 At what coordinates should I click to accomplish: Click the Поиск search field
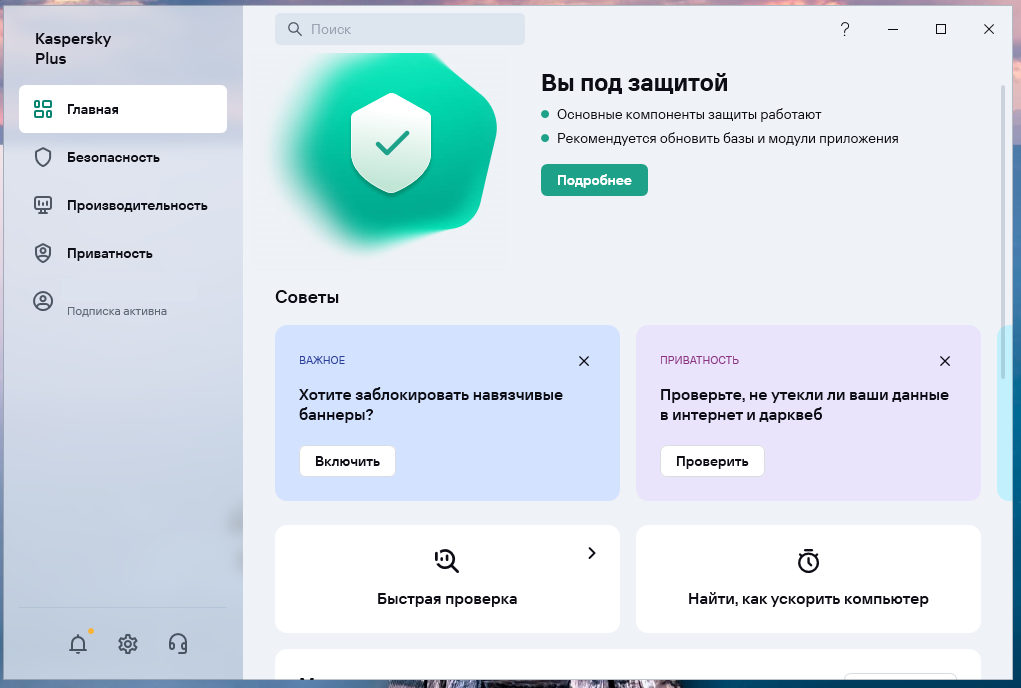(x=400, y=29)
